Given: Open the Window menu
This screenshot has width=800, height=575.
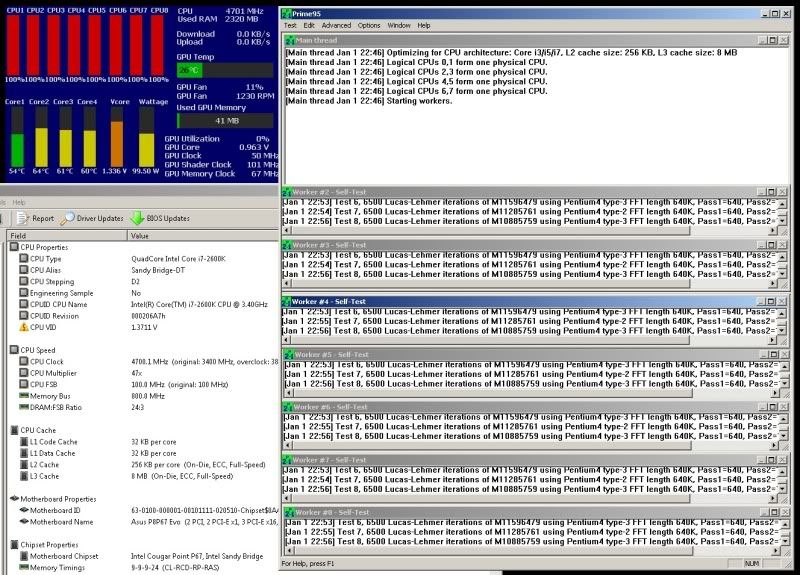Looking at the screenshot, I should coord(398,25).
